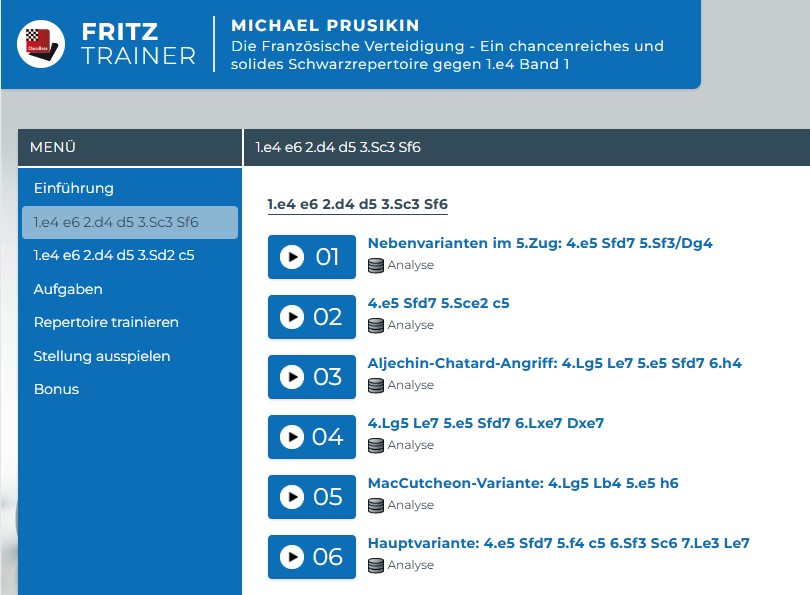Start video 03 Aljechin-Chatard-Angriff
Screen dimensions: 810x595
[x=311, y=377]
